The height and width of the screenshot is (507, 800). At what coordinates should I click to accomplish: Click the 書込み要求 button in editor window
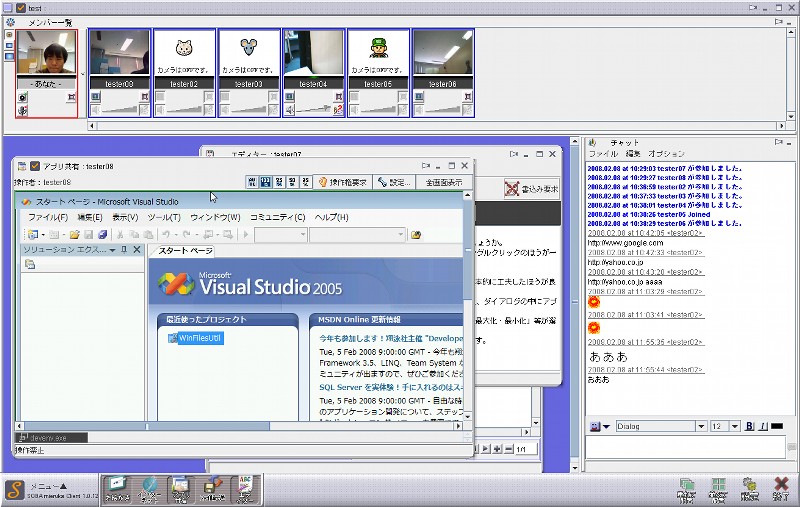(x=531, y=189)
